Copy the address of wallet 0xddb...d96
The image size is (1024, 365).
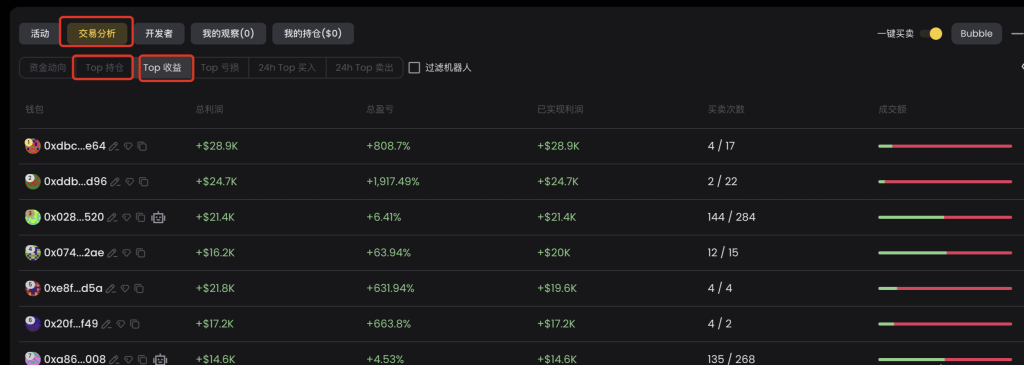(144, 182)
